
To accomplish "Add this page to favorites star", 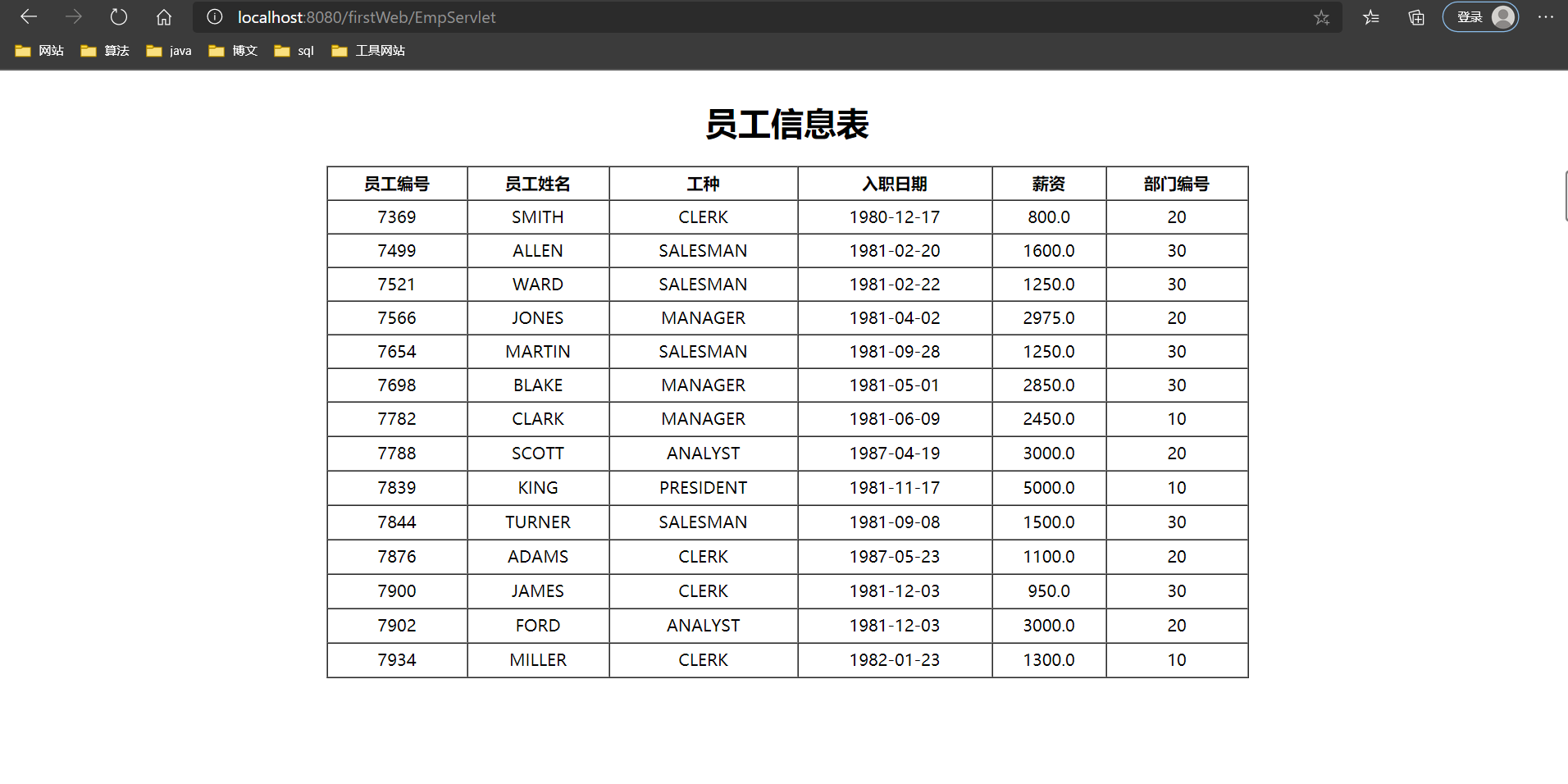I will [1321, 17].
